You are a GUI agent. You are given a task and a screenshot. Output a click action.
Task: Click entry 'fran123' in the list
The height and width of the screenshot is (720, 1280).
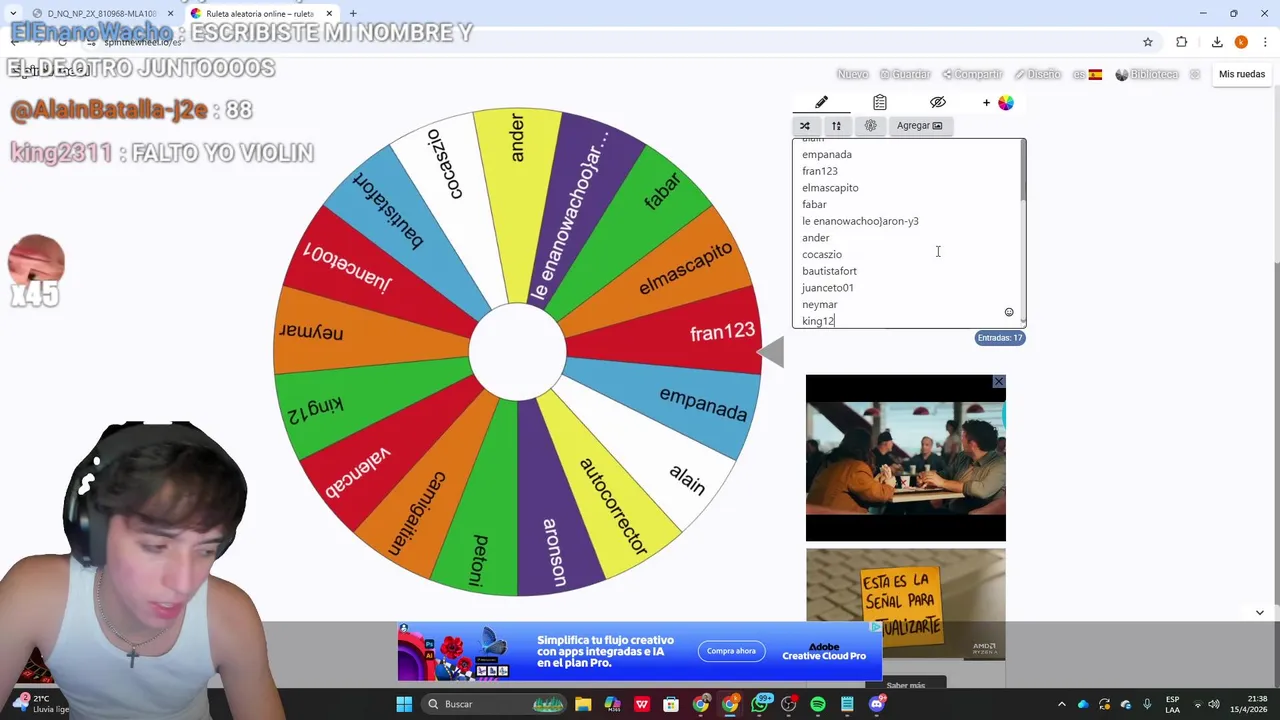point(820,171)
